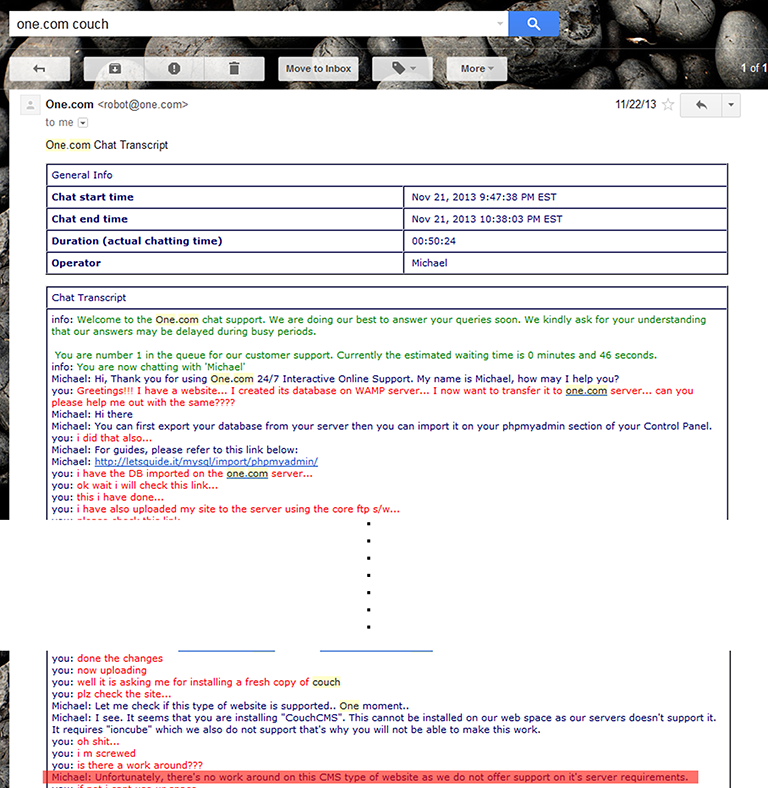Open the More actions menu
Screen dimensions: 768x788
(476, 69)
